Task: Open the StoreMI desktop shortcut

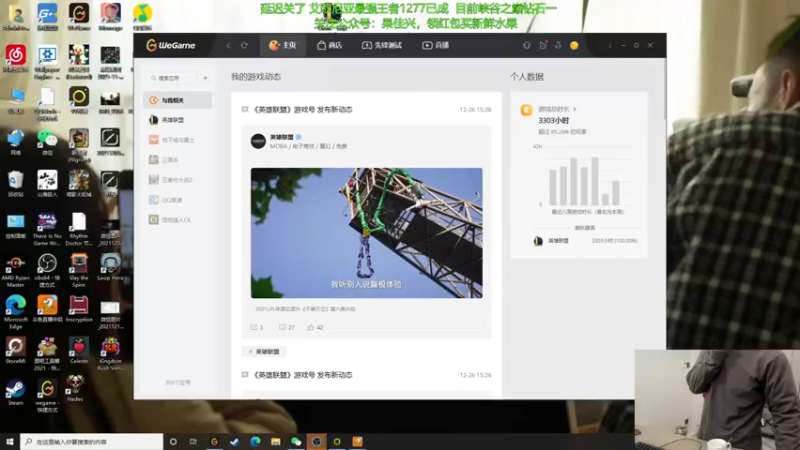Action: (x=15, y=351)
